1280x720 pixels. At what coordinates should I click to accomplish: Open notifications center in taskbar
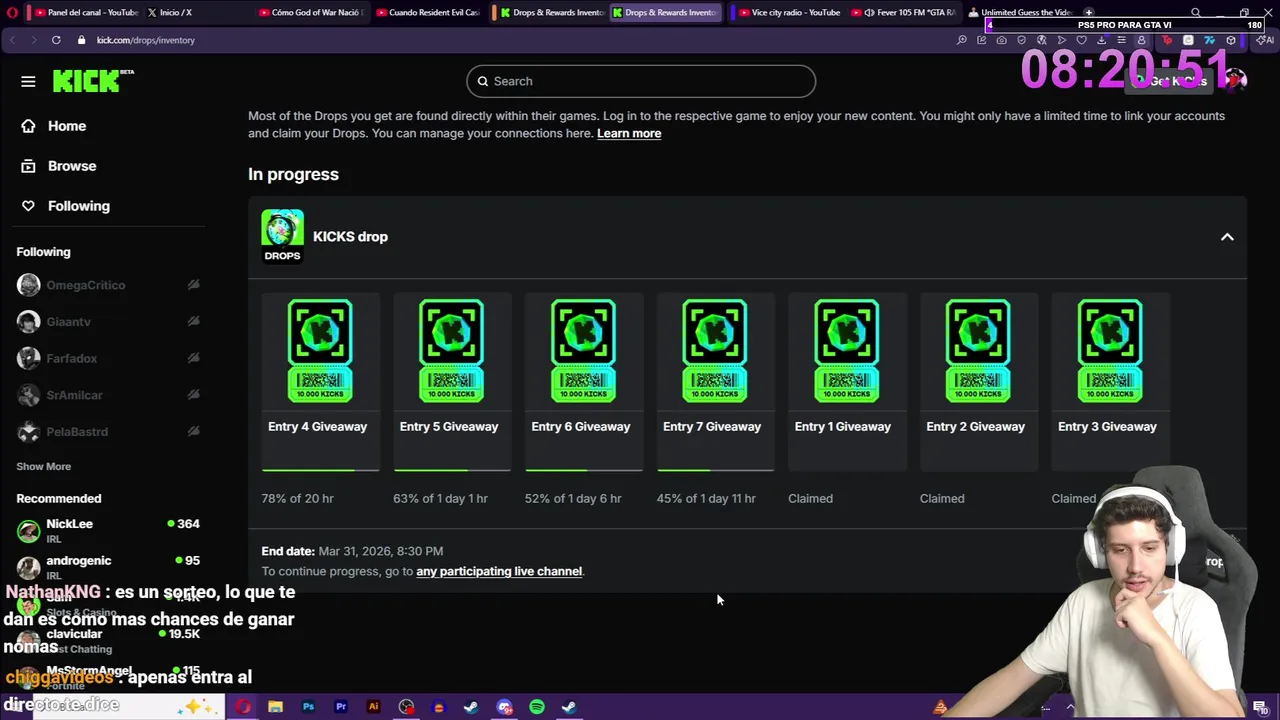[1261, 708]
